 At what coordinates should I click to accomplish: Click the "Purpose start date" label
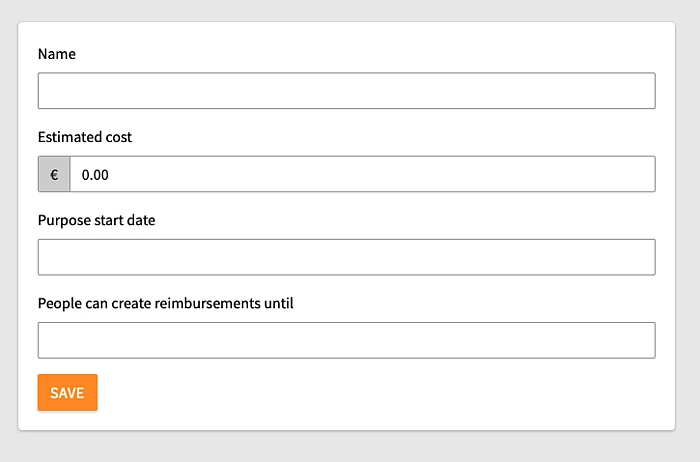pyautogui.click(x=96, y=220)
